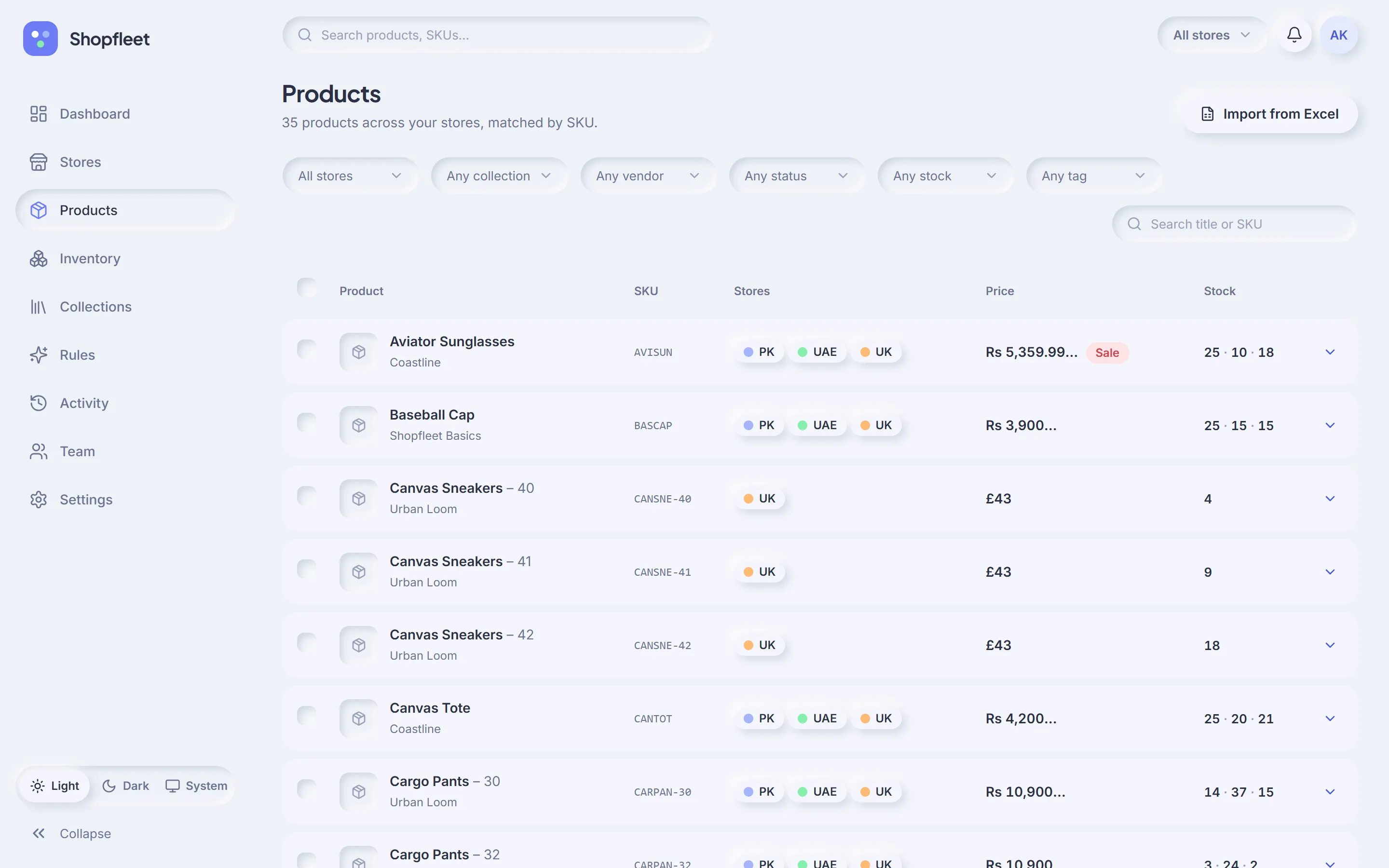Open the AK user avatar menu

pyautogui.click(x=1338, y=35)
